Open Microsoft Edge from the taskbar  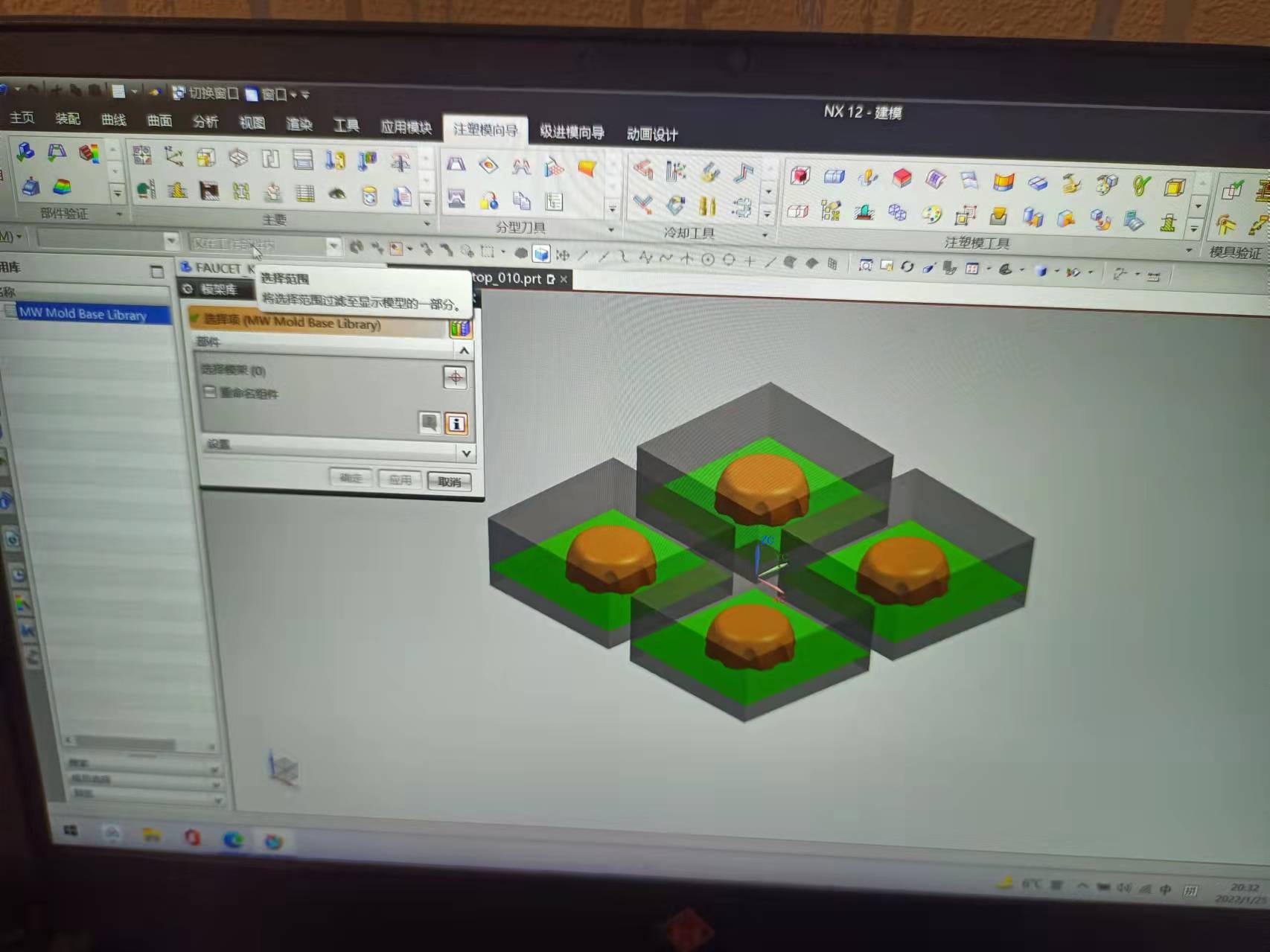pos(233,839)
